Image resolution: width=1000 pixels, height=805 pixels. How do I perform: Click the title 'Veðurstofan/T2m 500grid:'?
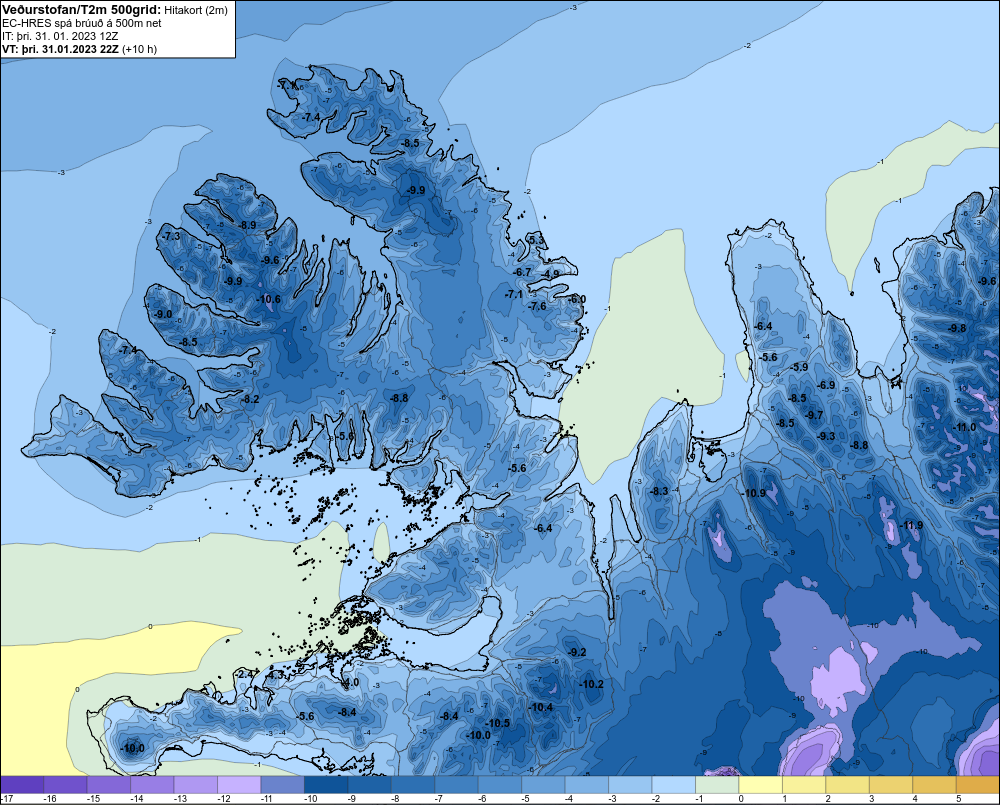coord(82,10)
